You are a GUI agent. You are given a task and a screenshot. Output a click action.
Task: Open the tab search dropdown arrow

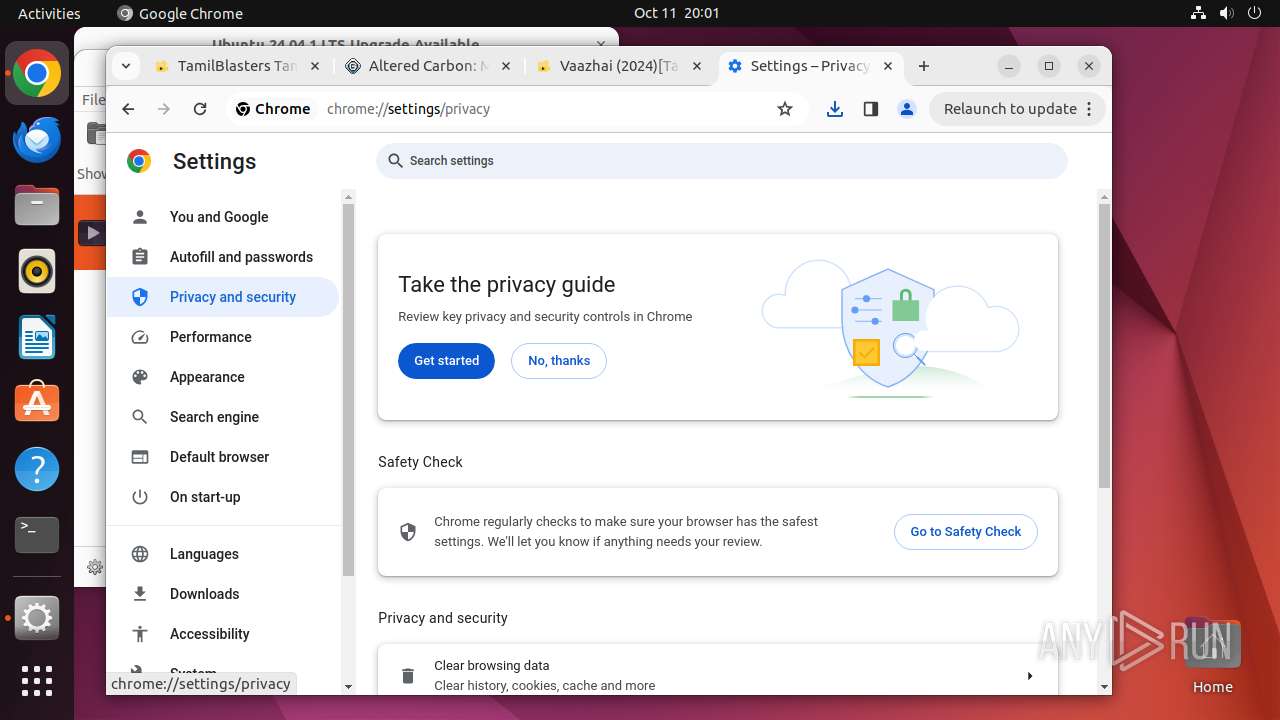point(126,66)
